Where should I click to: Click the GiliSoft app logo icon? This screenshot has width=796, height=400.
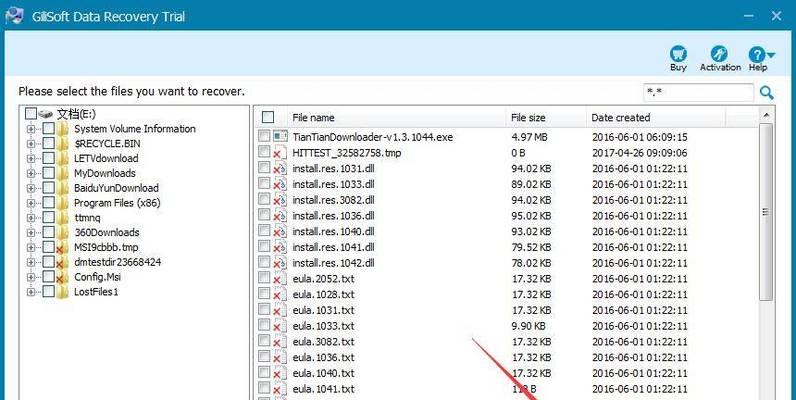pos(14,16)
